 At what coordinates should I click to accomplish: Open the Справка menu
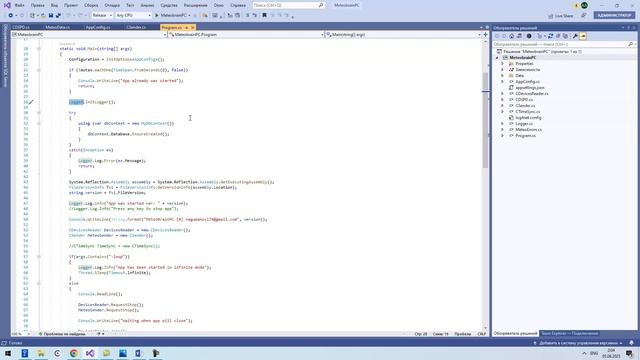tap(238, 5)
